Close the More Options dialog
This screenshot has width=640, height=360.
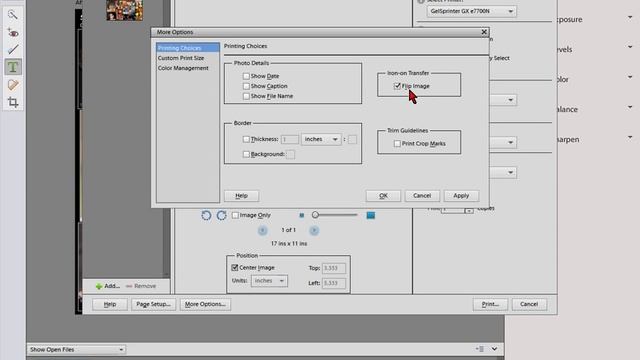click(x=484, y=32)
